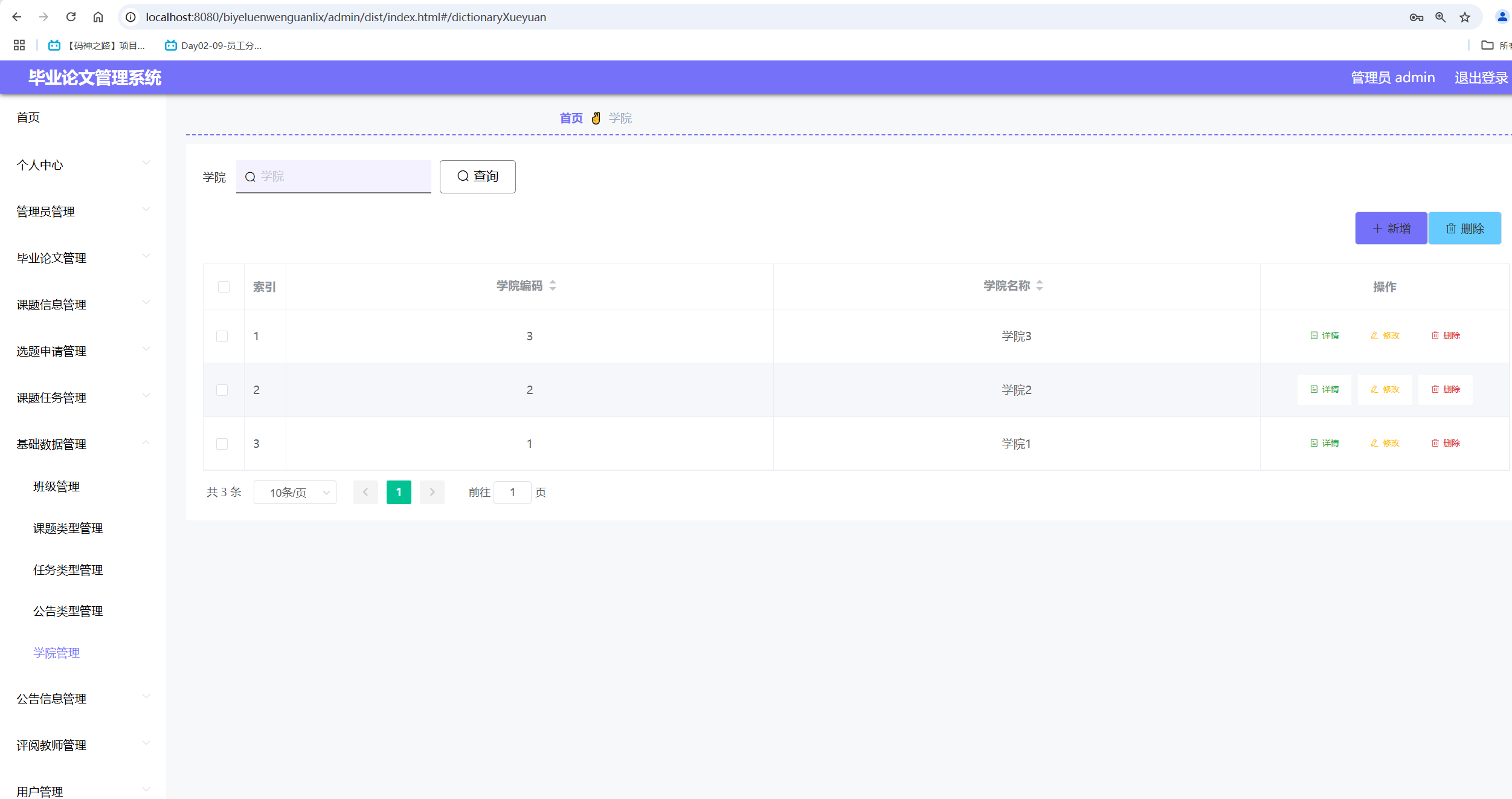This screenshot has width=1512, height=799.
Task: Open site information icon in address bar
Action: click(x=130, y=17)
